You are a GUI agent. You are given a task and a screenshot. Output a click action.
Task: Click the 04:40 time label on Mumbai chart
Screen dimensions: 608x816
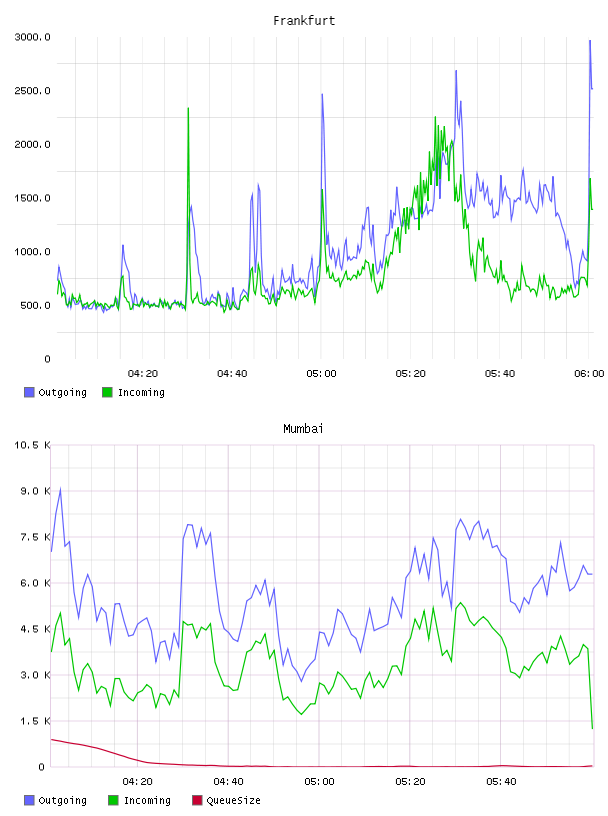pos(228,782)
